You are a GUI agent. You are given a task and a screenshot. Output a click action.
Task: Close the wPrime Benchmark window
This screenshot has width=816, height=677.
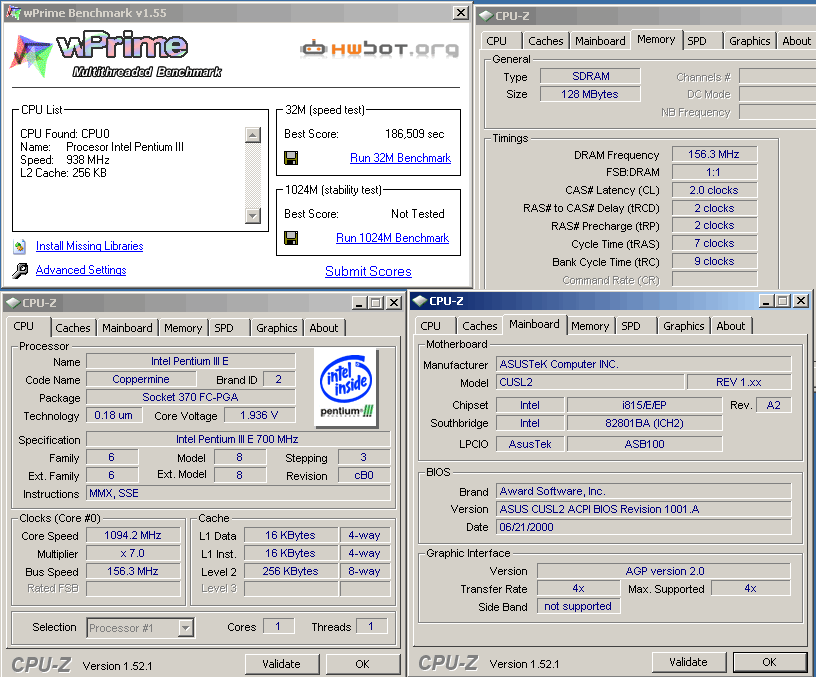click(x=460, y=13)
